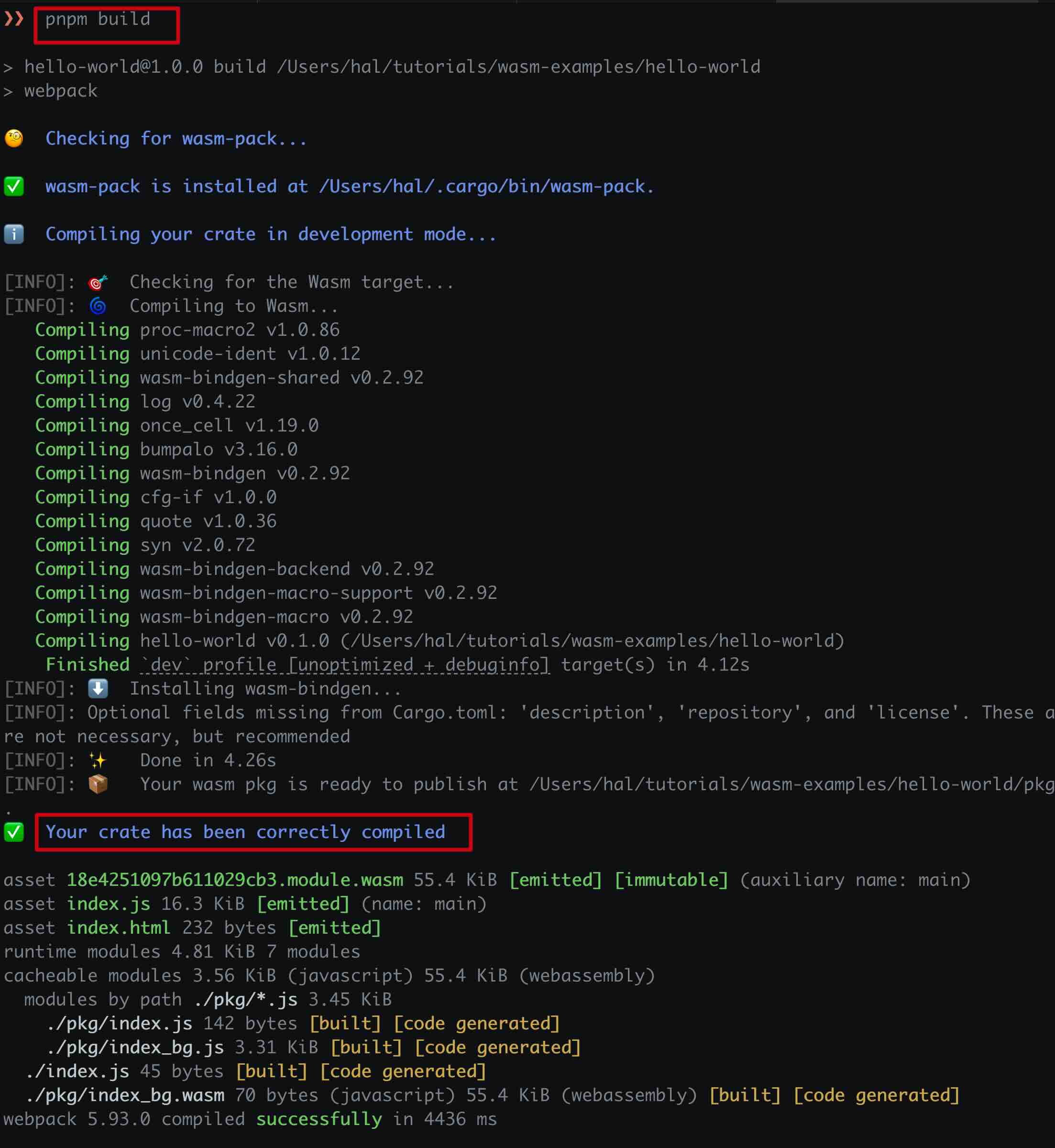Image resolution: width=1055 pixels, height=1148 pixels.
Task: Click 're not necessary, but recommended' line
Action: click(x=177, y=737)
